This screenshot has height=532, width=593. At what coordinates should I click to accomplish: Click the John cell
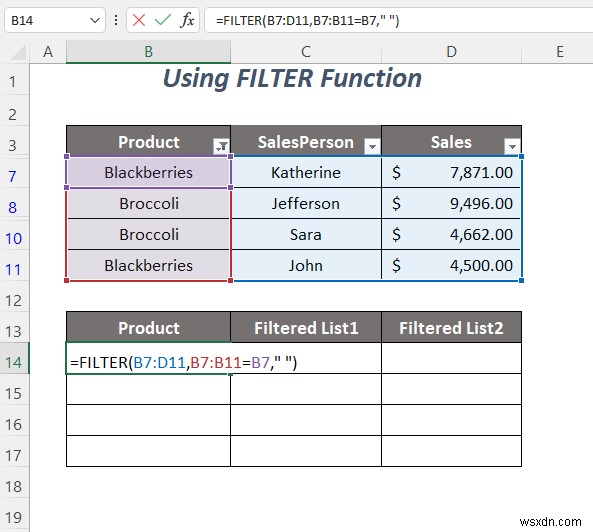306,265
